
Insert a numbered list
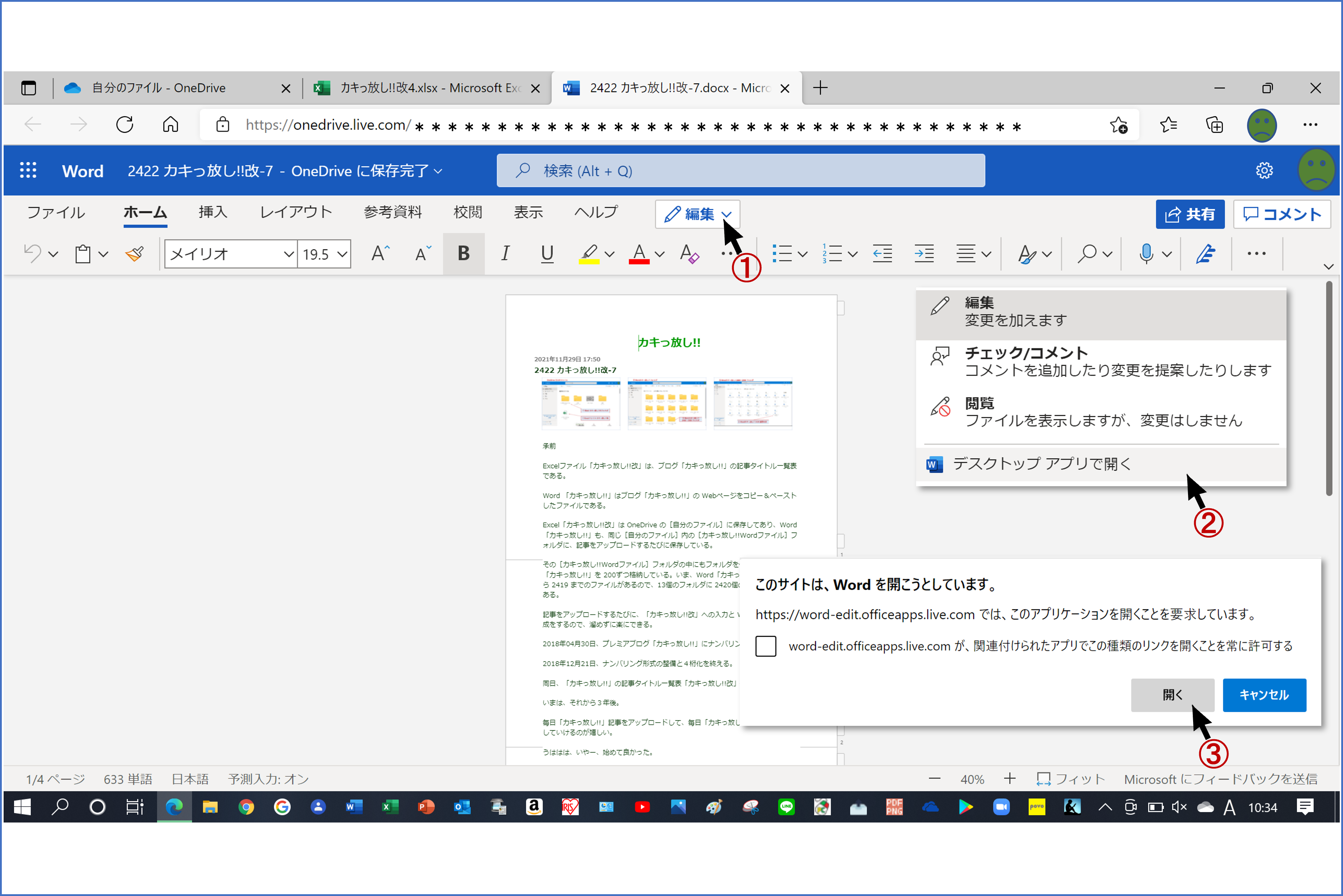coord(832,253)
